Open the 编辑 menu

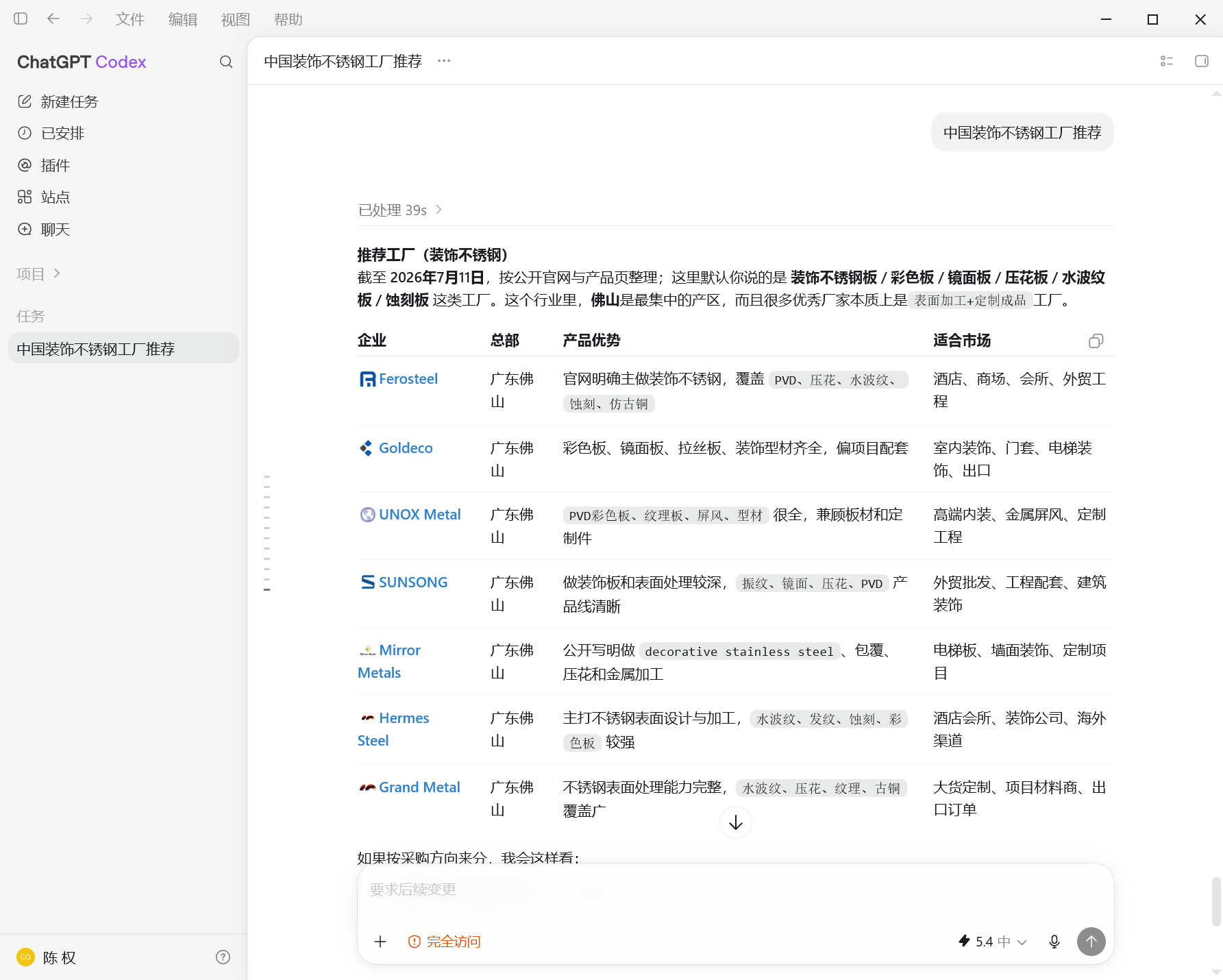tap(183, 19)
